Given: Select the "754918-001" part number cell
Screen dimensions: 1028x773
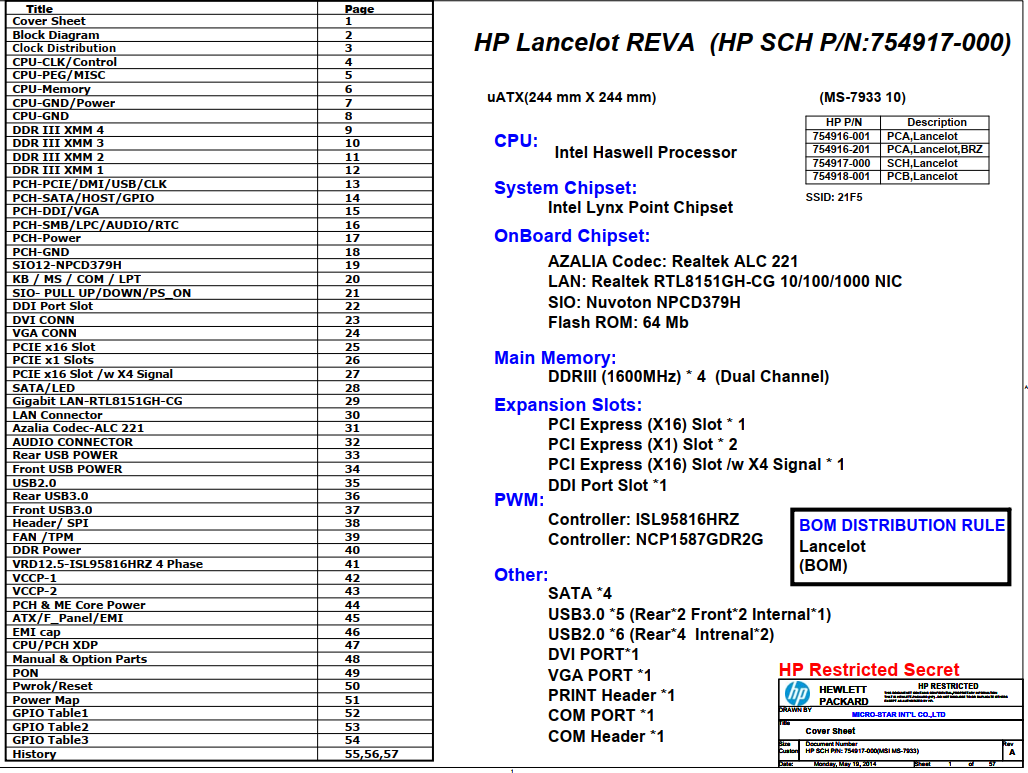Looking at the screenshot, I should click(841, 176).
